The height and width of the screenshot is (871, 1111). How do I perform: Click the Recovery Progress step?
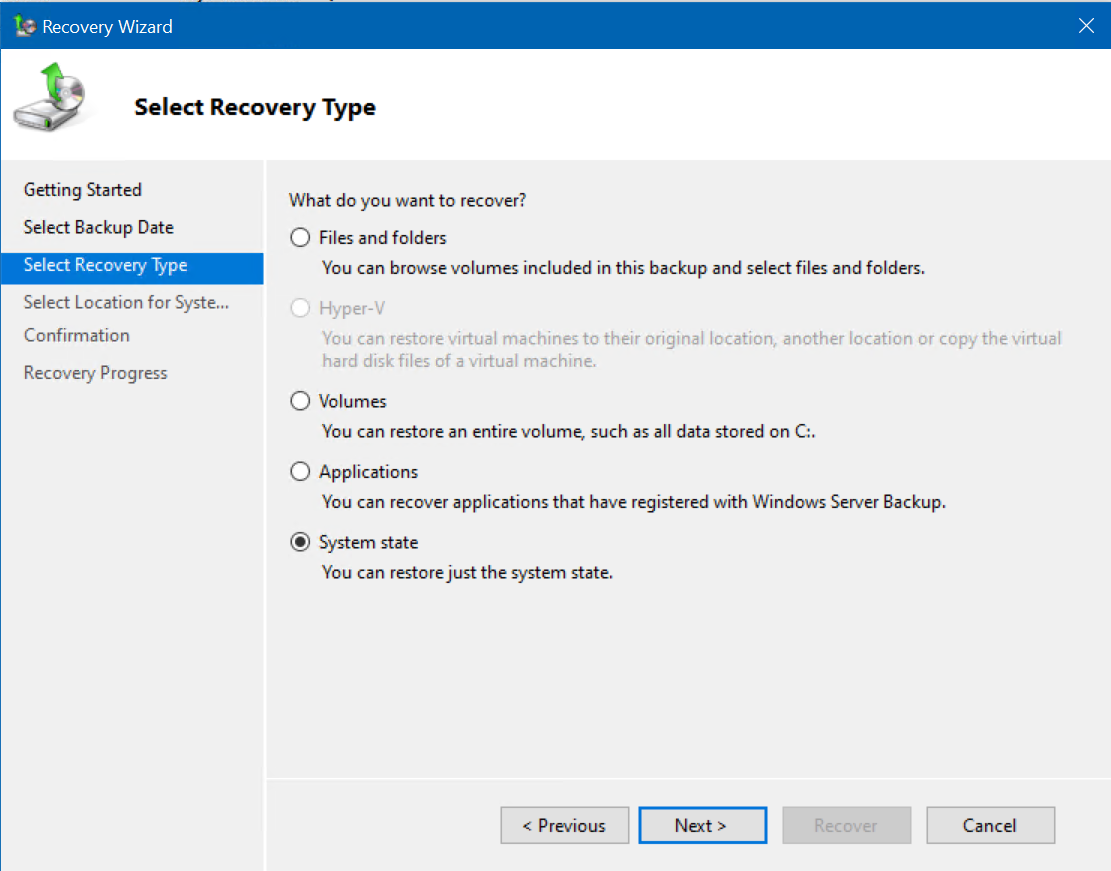[95, 372]
